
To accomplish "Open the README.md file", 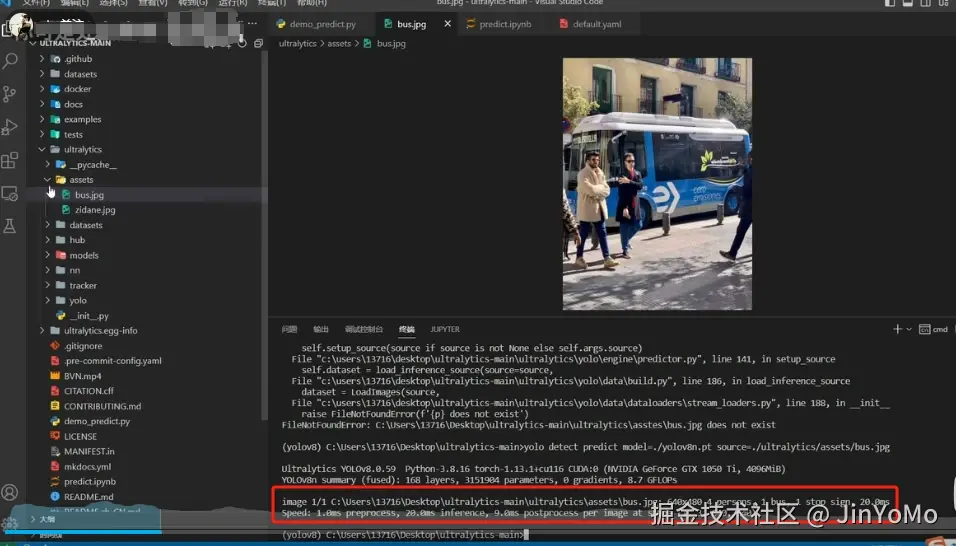I will (x=88, y=497).
